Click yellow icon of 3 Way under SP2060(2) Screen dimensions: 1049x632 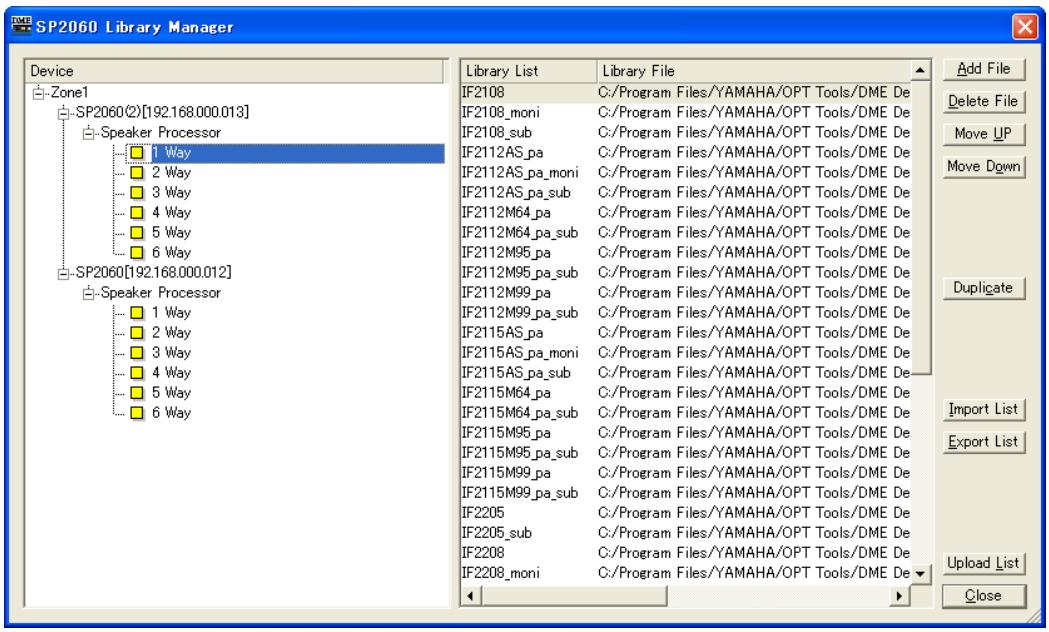(x=137, y=193)
